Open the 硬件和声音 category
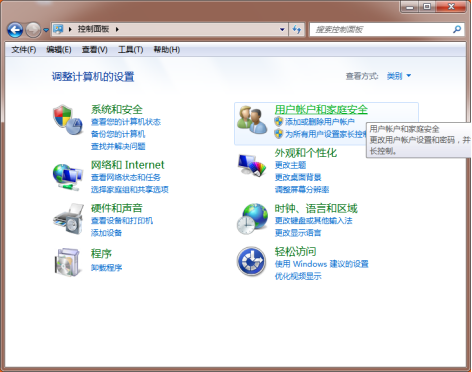The width and height of the screenshot is (472, 372). [117, 208]
